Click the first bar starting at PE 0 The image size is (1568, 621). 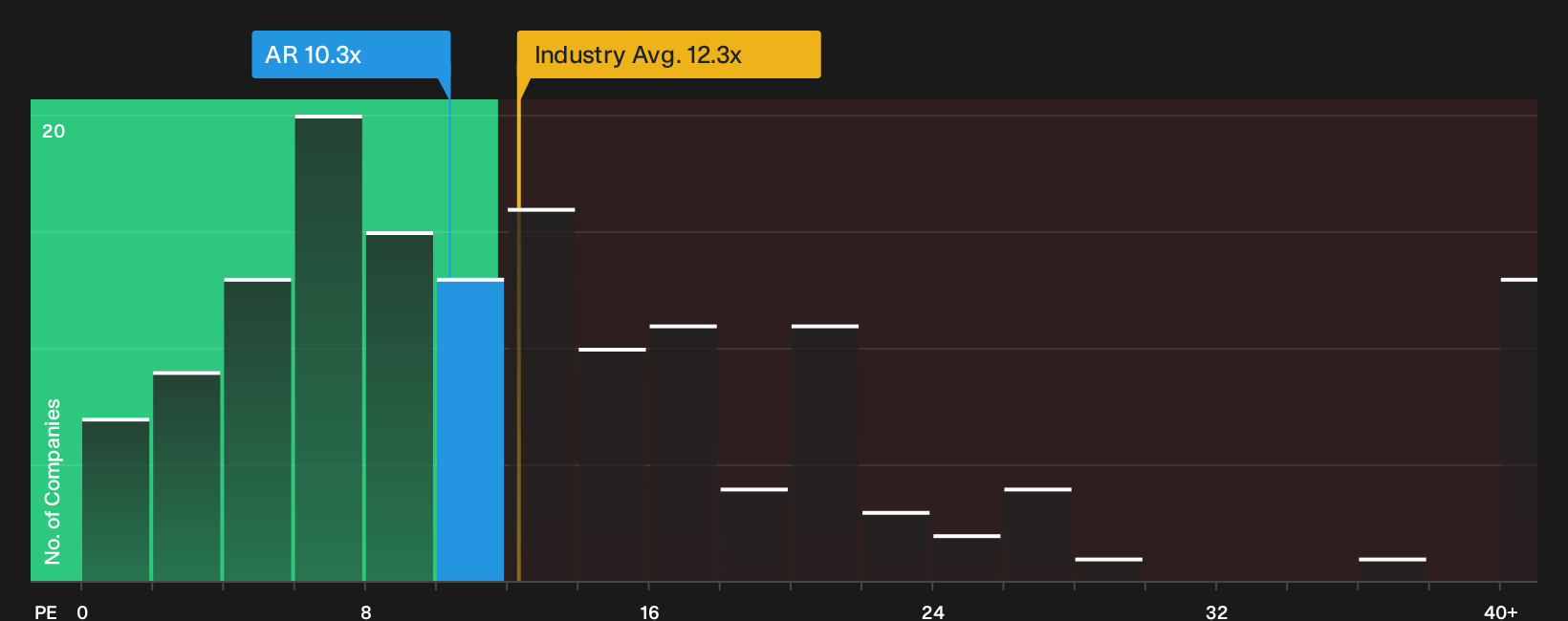[x=116, y=499]
